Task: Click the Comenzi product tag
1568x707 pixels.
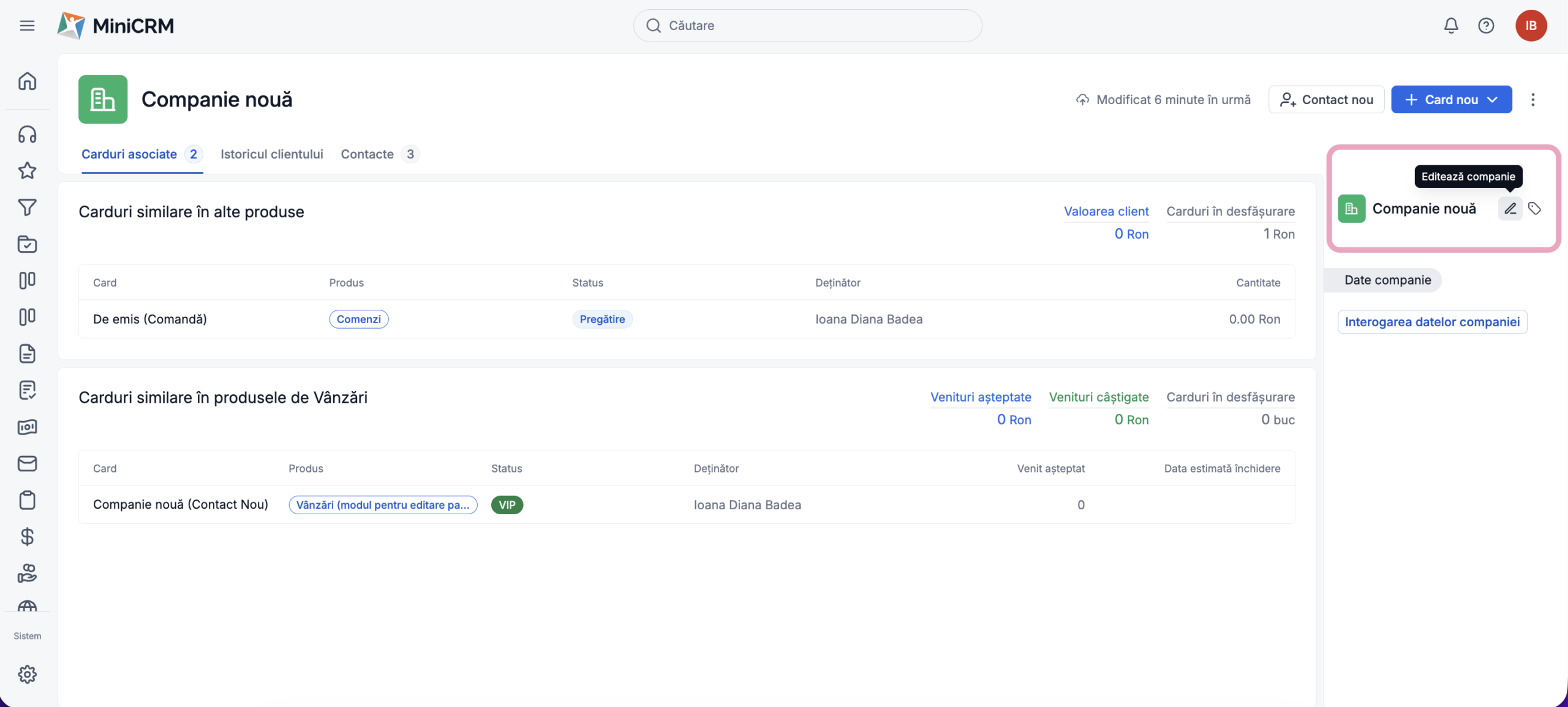Action: (x=358, y=319)
